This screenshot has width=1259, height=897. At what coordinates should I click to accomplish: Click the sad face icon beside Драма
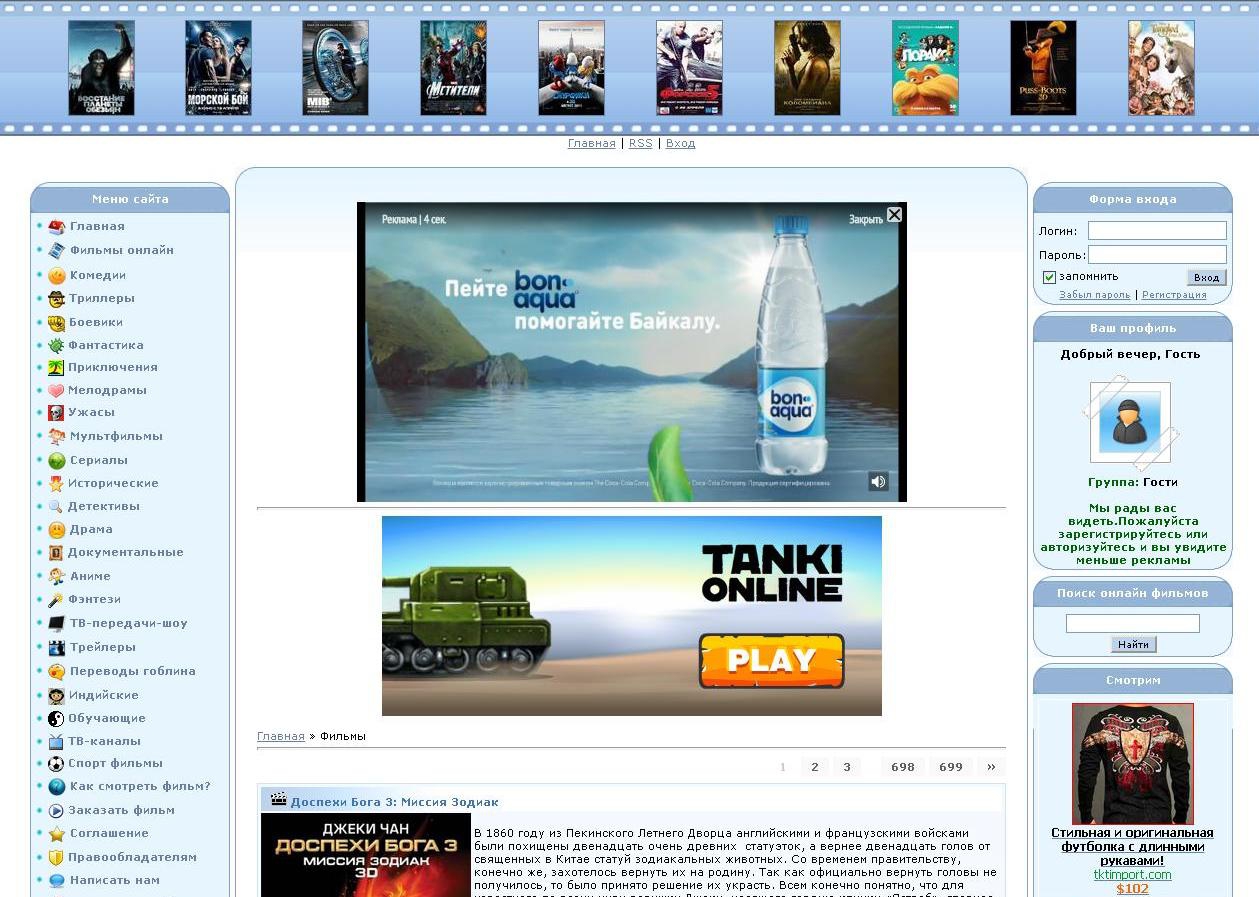coord(56,530)
